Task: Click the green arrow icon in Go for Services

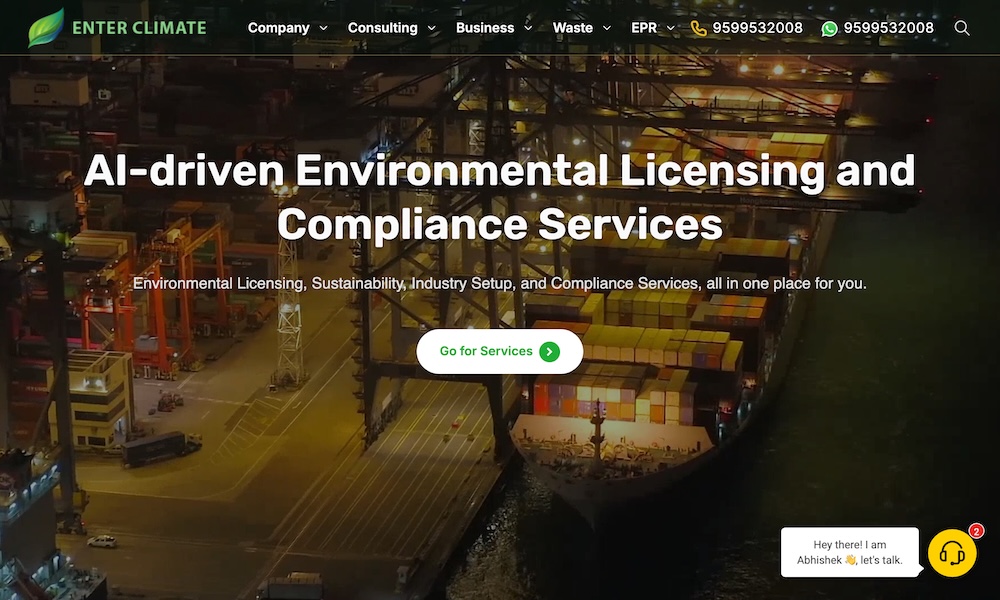Action: pyautogui.click(x=549, y=351)
